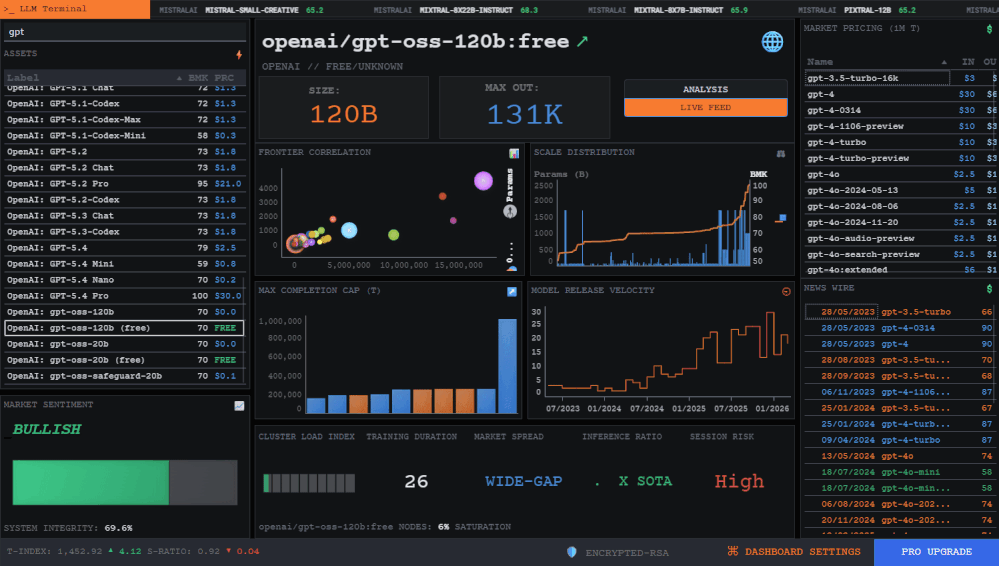
Task: Click the globe icon beside the model title
Action: [772, 42]
